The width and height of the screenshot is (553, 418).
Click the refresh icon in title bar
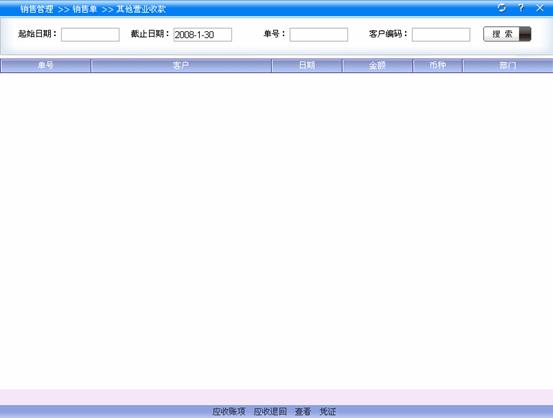[502, 7]
